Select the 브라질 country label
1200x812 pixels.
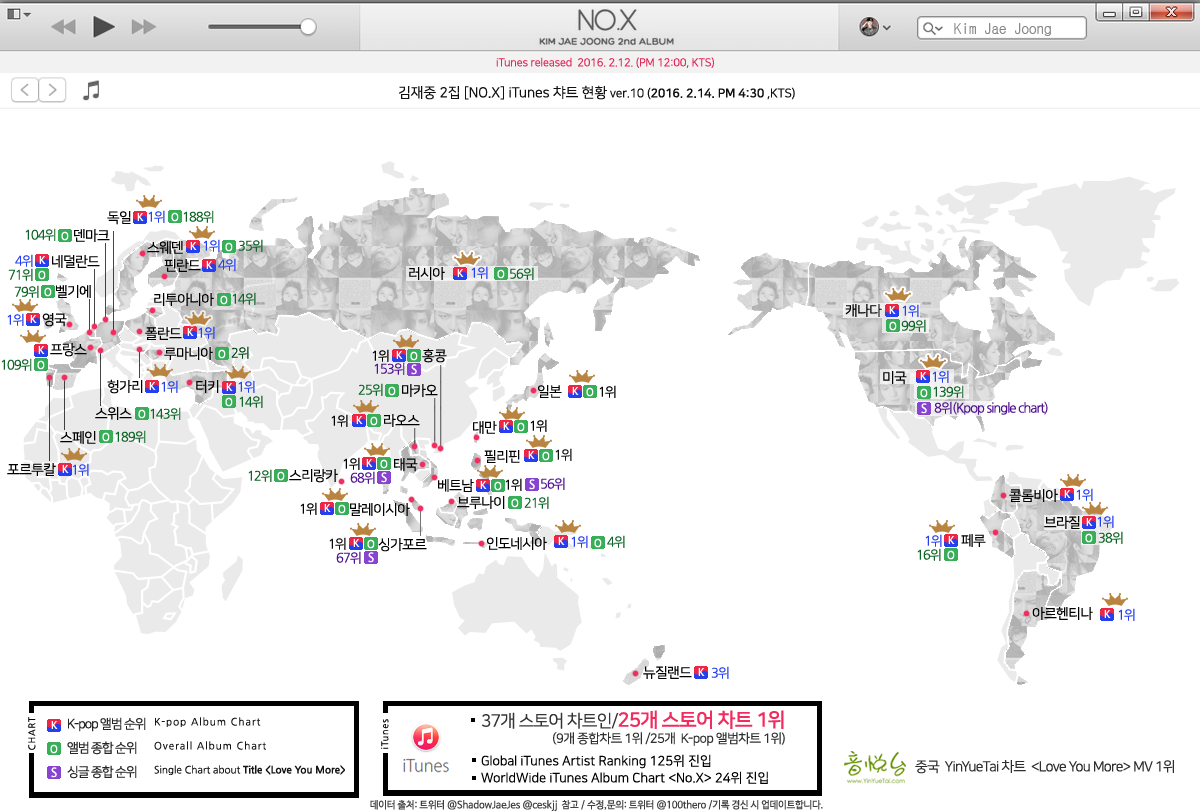1062,521
